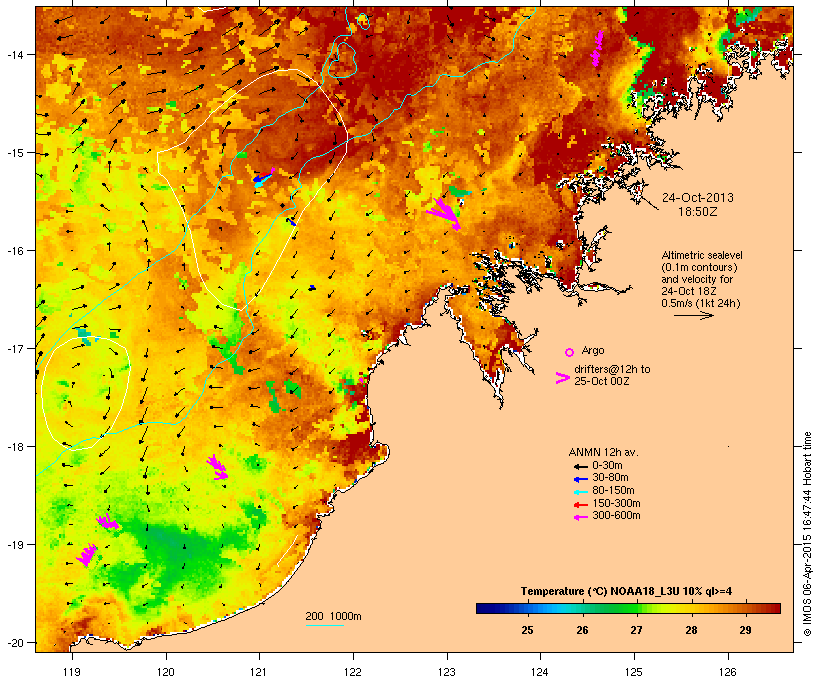Click the small cyan closed contour near 122E 14S
Viewport: 820px width, 680px height.
(x=342, y=60)
